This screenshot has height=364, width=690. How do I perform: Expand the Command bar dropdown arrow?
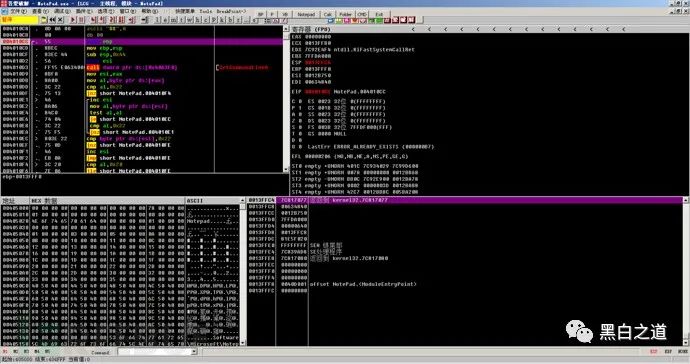click(x=194, y=352)
